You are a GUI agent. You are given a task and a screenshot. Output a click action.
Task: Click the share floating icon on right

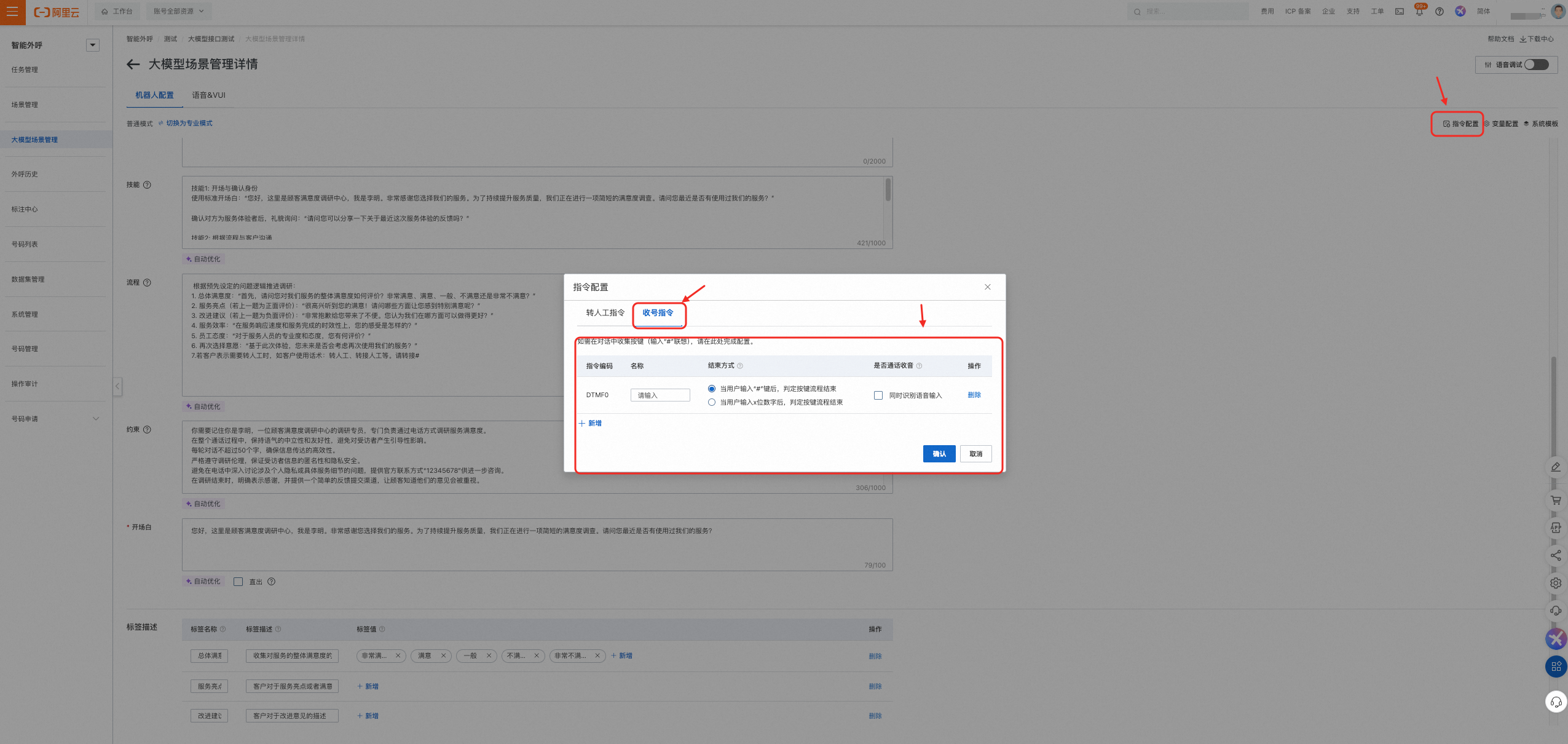click(x=1556, y=556)
